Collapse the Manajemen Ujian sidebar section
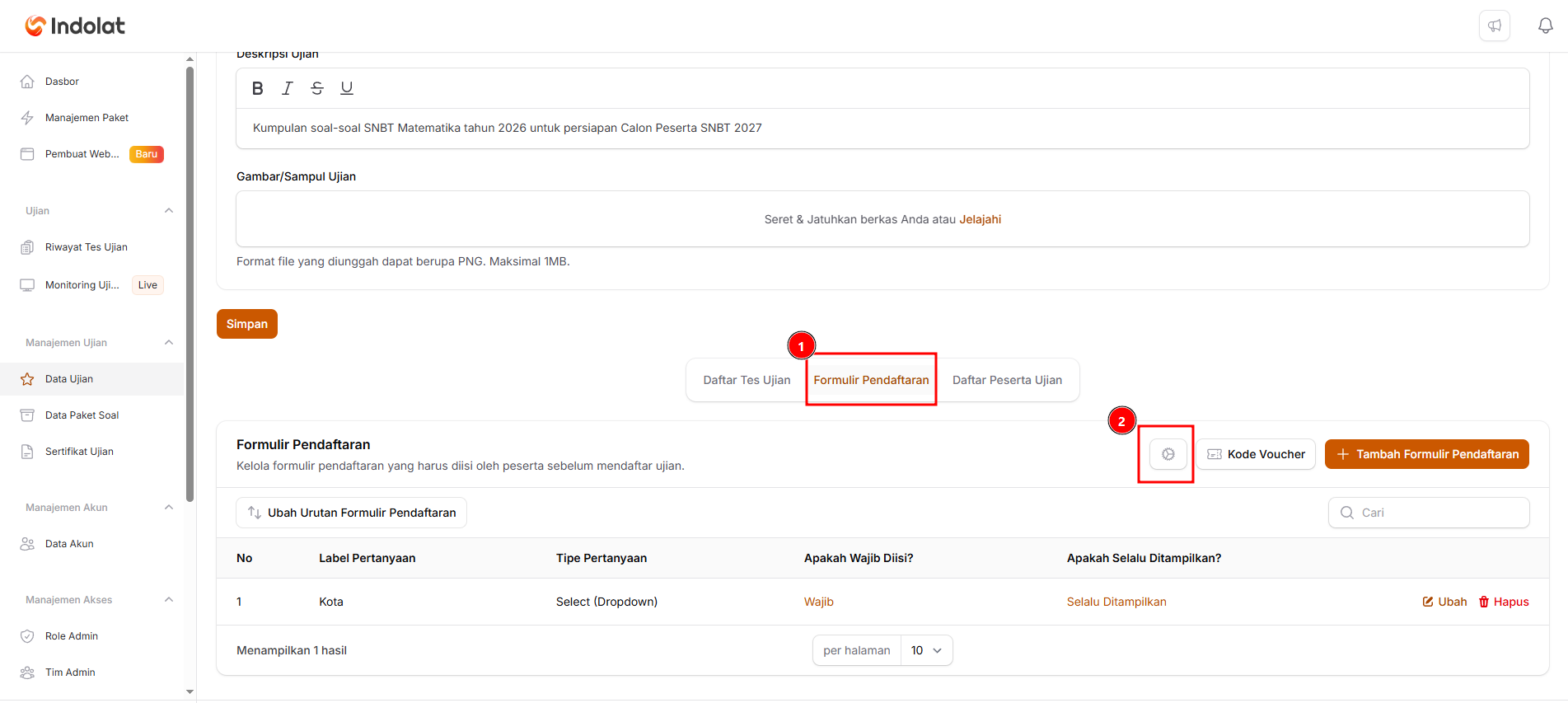Screen dimensions: 1568x703 [169, 343]
